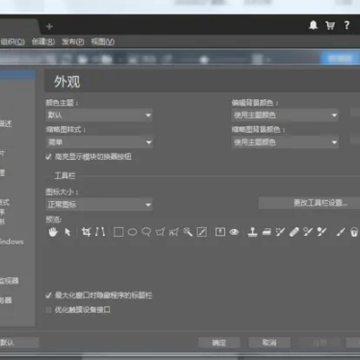Click the question mark help icon
The width and height of the screenshot is (360, 360).
(x=347, y=25)
